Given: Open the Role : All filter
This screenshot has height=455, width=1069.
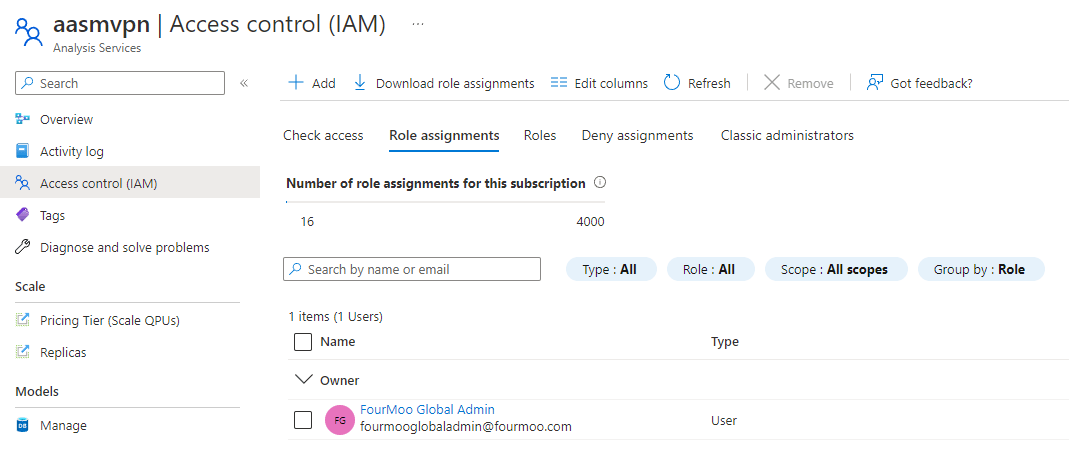Looking at the screenshot, I should [710, 269].
